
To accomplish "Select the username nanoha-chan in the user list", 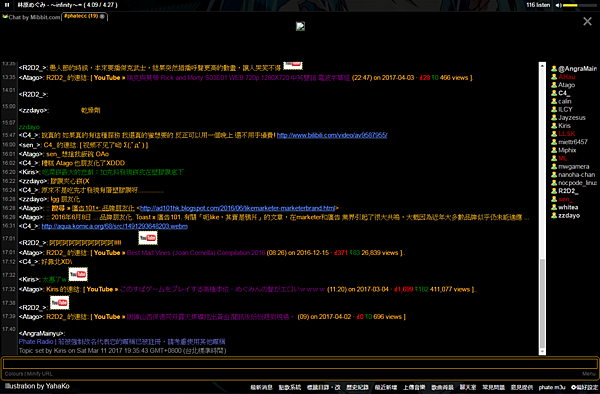I will (x=576, y=174).
